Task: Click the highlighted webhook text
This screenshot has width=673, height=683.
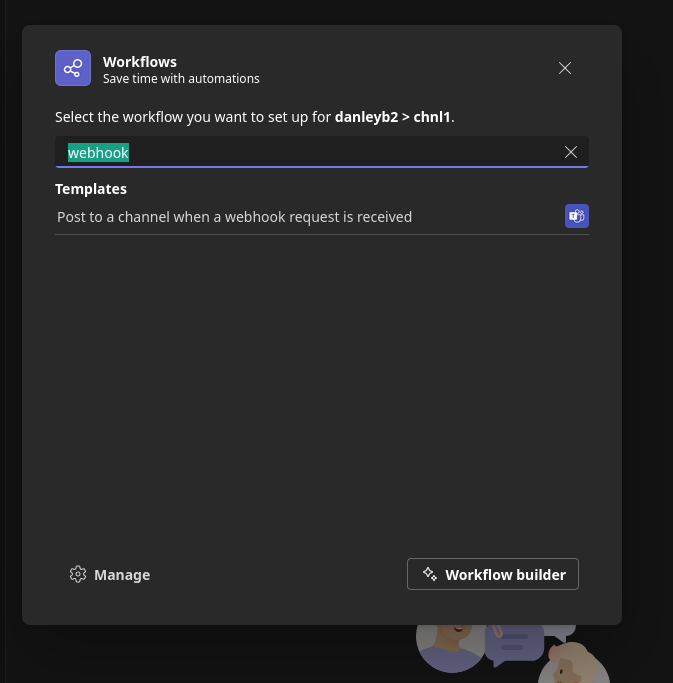Action: click(98, 152)
